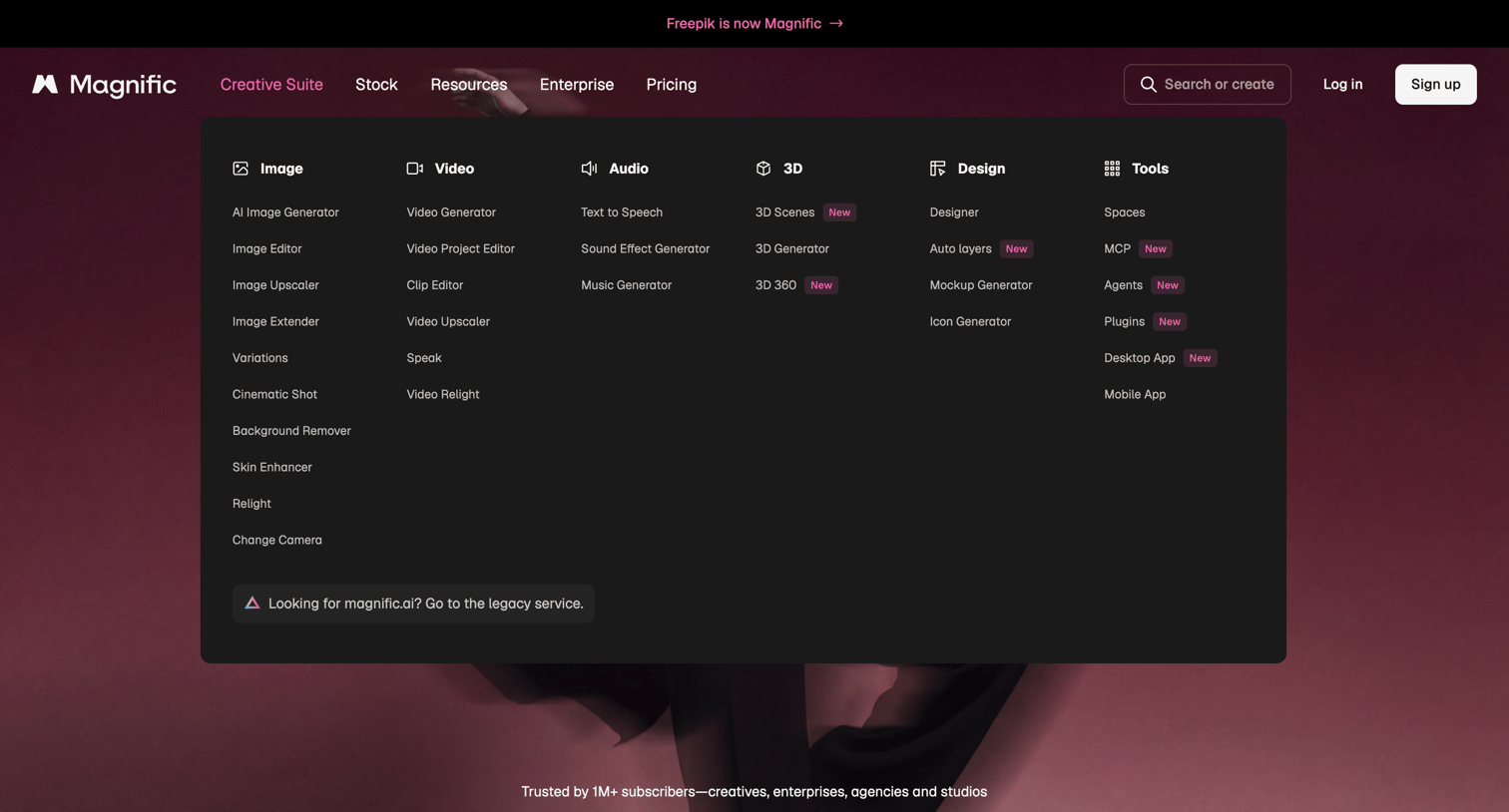1509x812 pixels.
Task: Select AI Image Generator
Action: (285, 212)
